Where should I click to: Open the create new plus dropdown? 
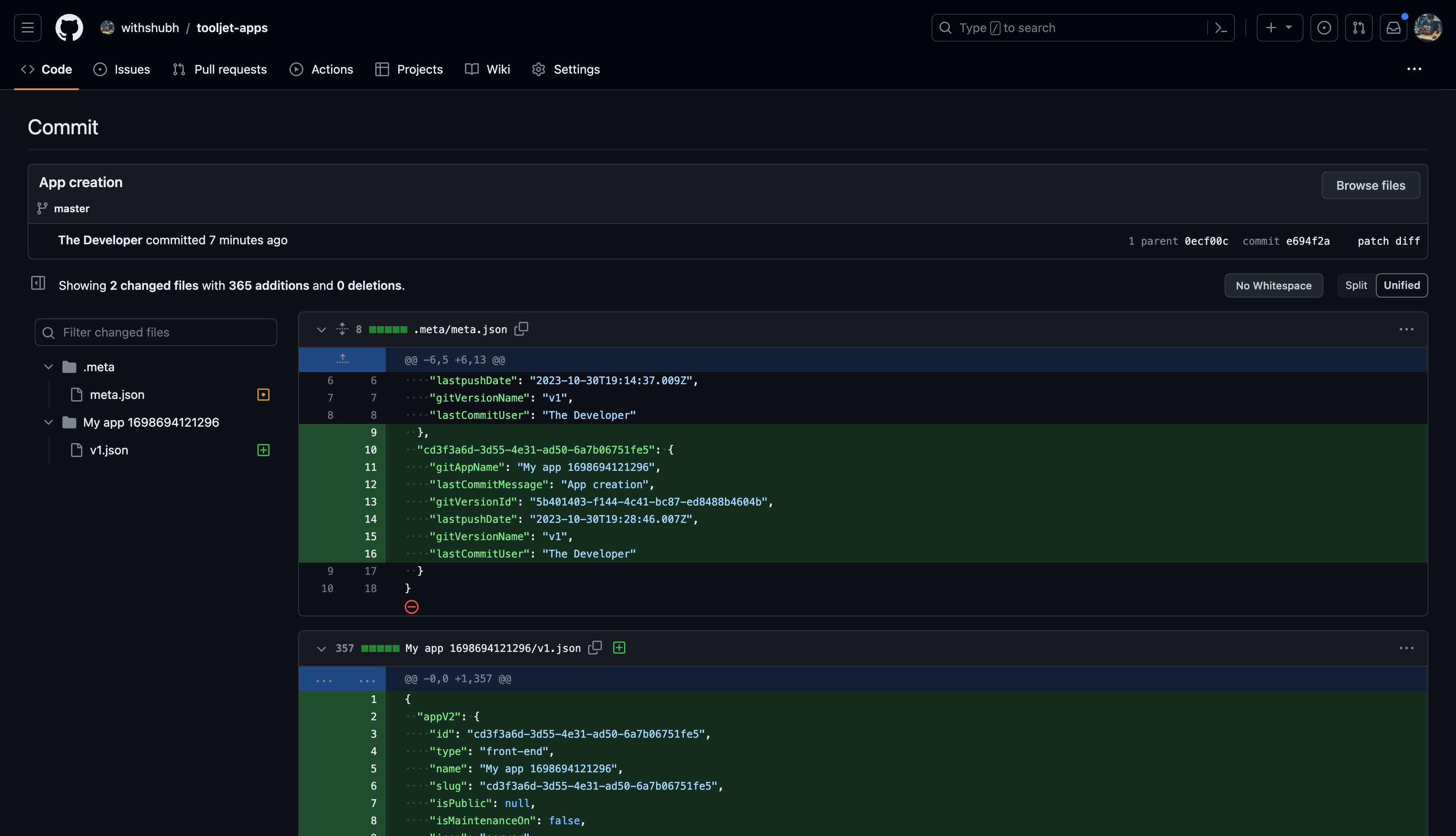(1279, 28)
